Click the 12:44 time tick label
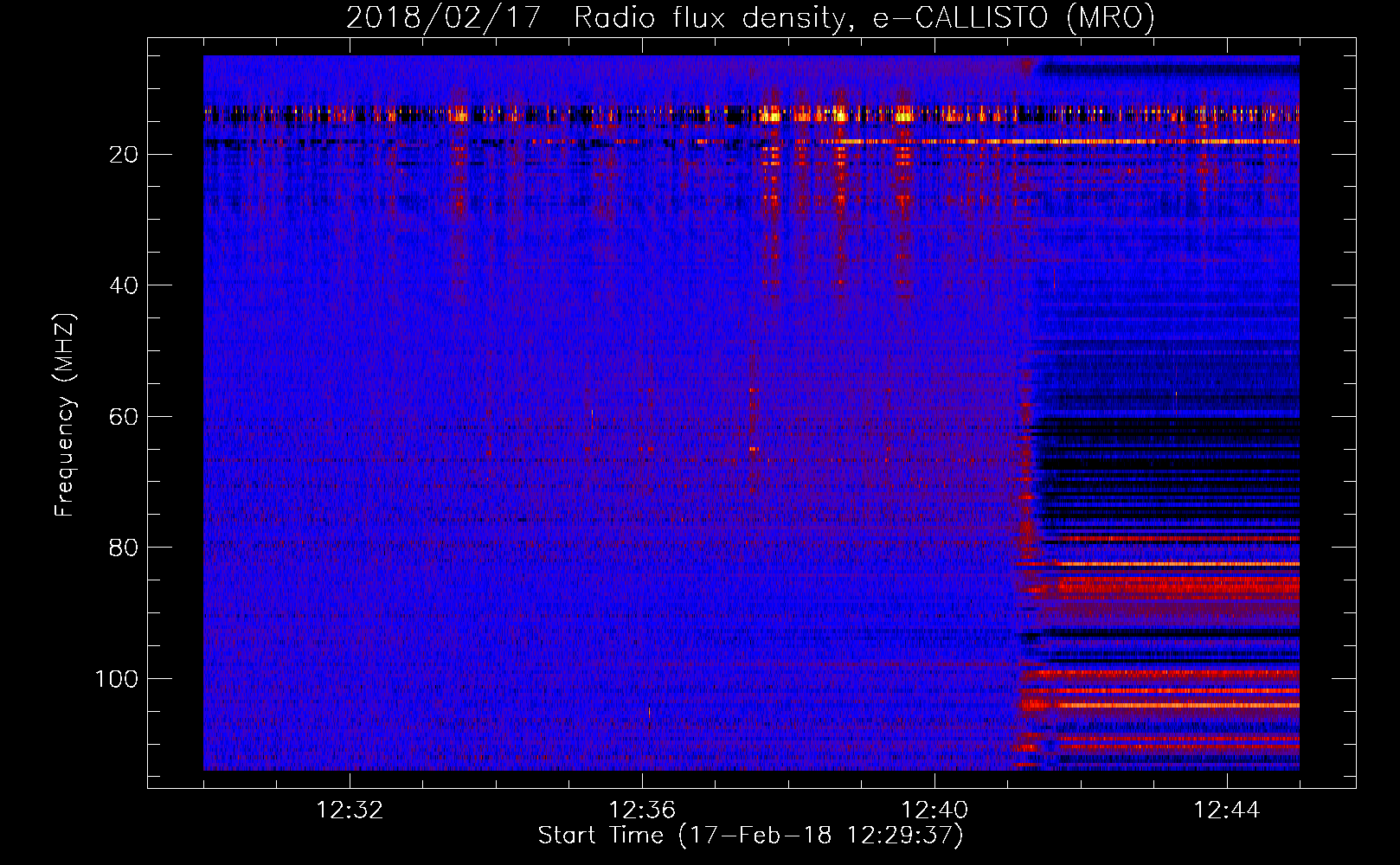This screenshot has width=1400, height=865. pos(1227,811)
